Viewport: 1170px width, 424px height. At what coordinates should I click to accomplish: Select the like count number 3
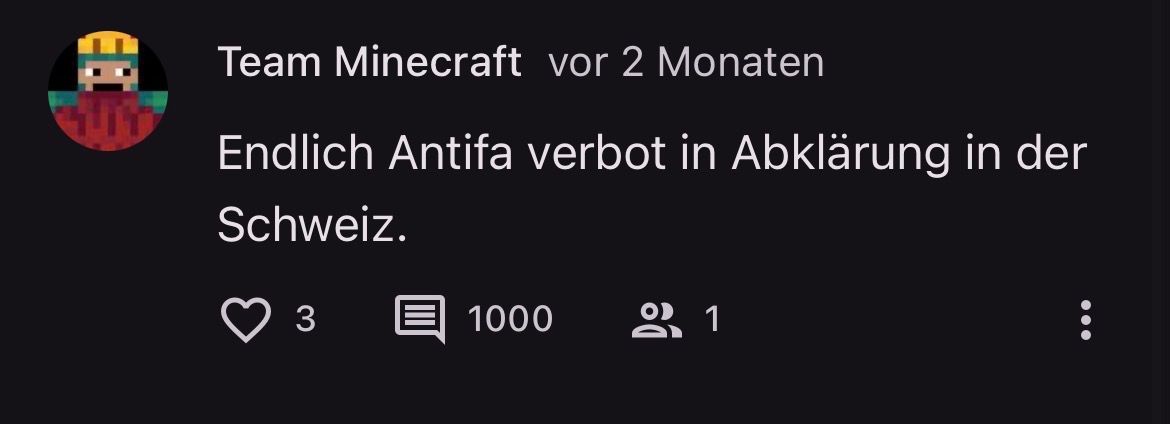(x=306, y=319)
